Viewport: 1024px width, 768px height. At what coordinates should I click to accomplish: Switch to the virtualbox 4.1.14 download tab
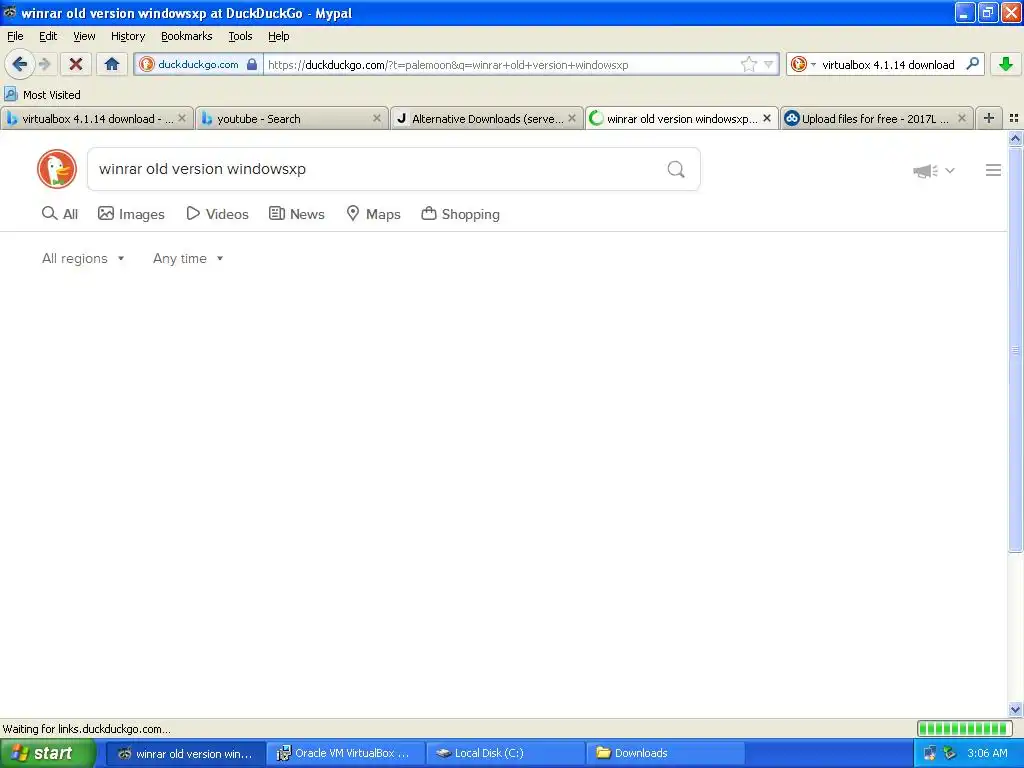(97, 118)
